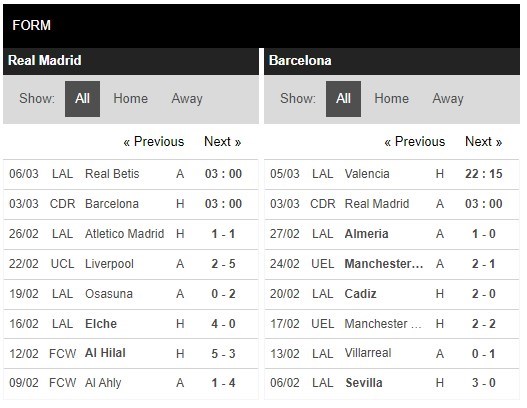Go to Previous Barcelona results
The image size is (527, 408).
(x=414, y=141)
